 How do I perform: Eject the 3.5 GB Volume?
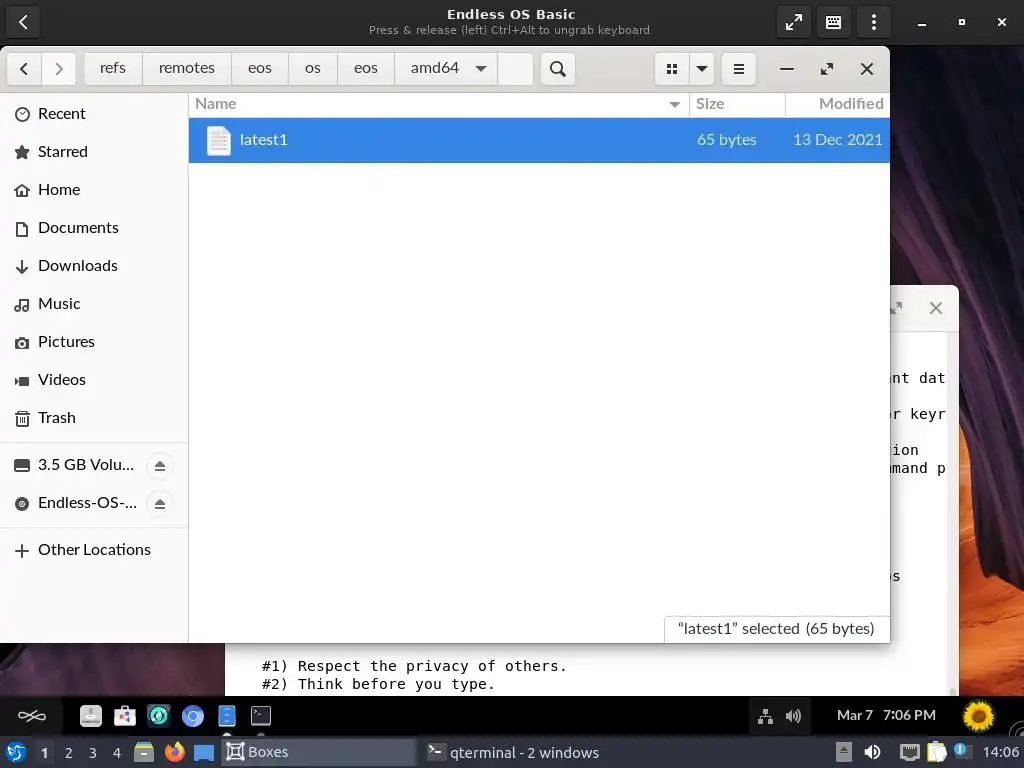pyautogui.click(x=160, y=466)
